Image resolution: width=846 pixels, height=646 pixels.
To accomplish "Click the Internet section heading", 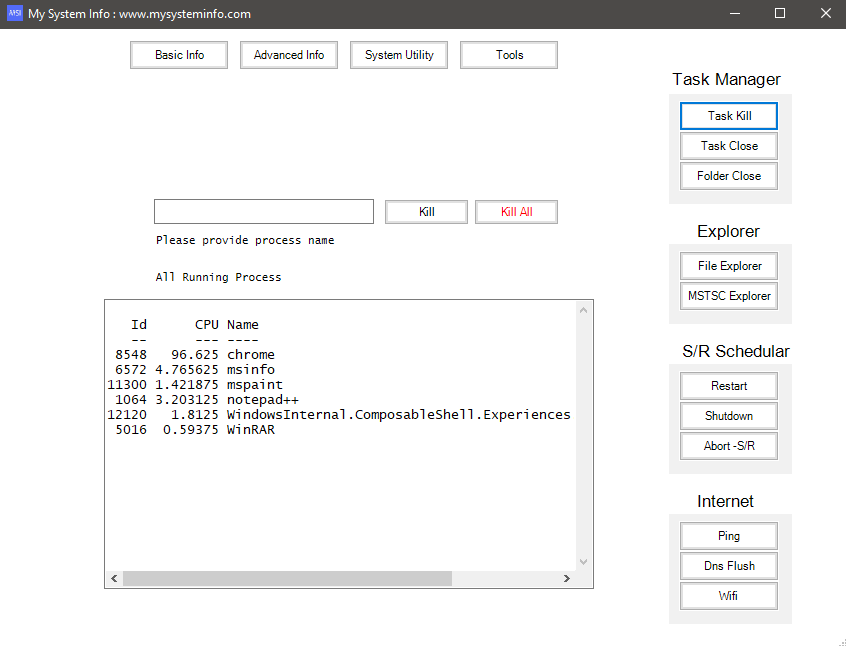I will (725, 501).
